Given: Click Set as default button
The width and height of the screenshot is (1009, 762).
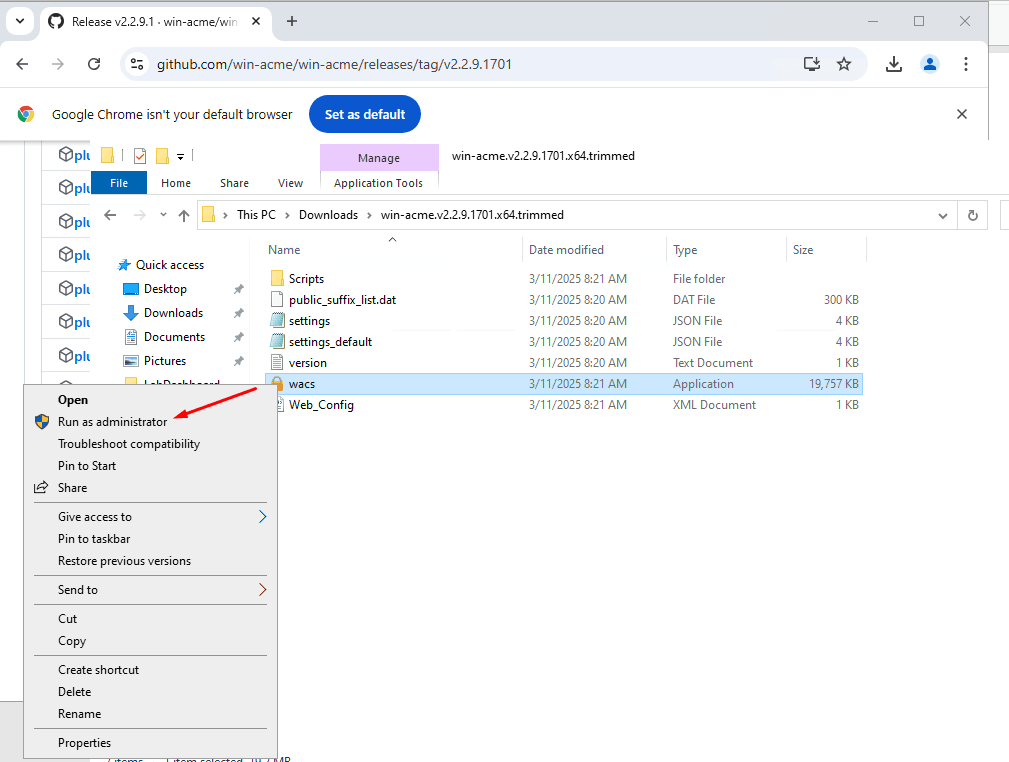Looking at the screenshot, I should [x=365, y=114].
